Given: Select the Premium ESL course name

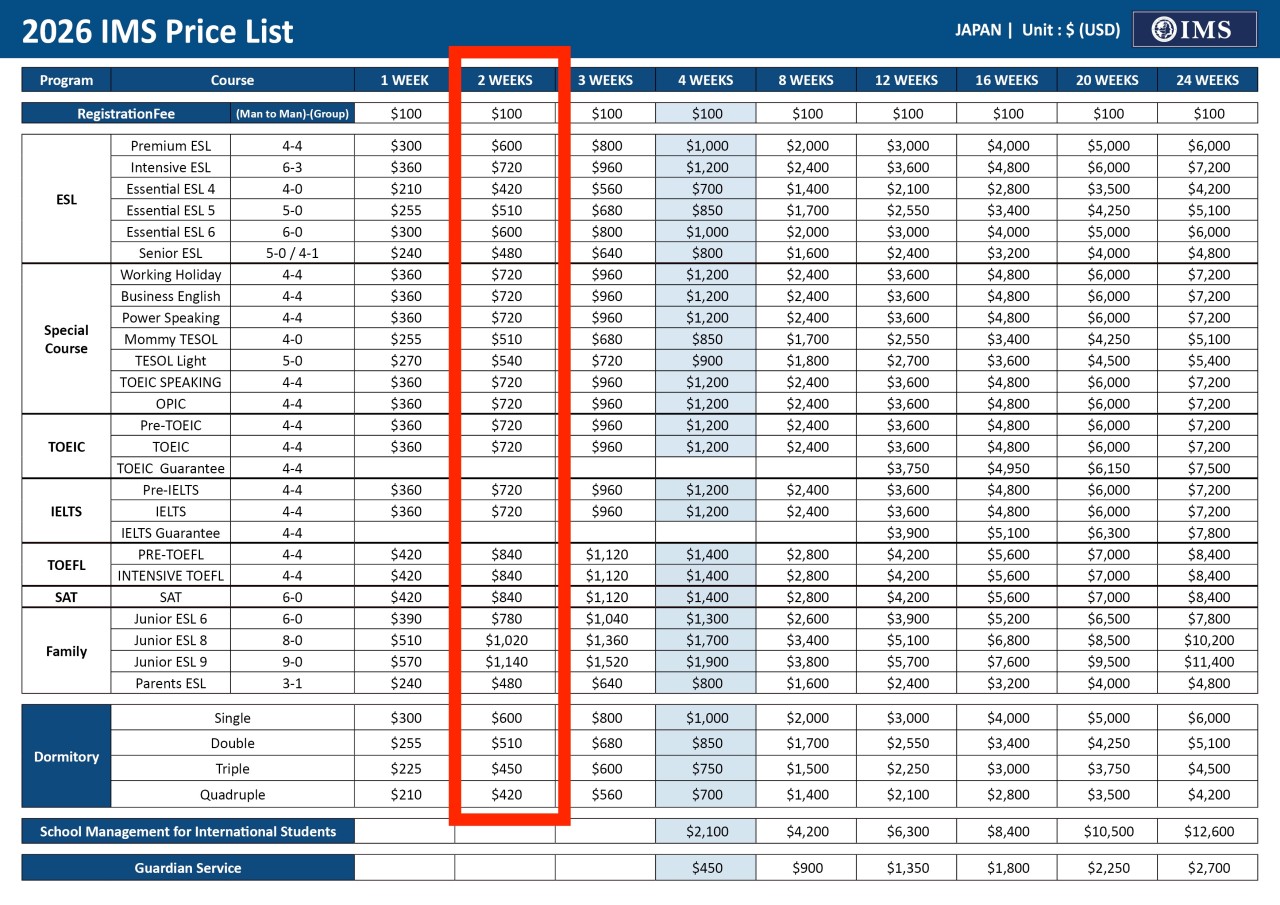Looking at the screenshot, I should pos(172,146).
